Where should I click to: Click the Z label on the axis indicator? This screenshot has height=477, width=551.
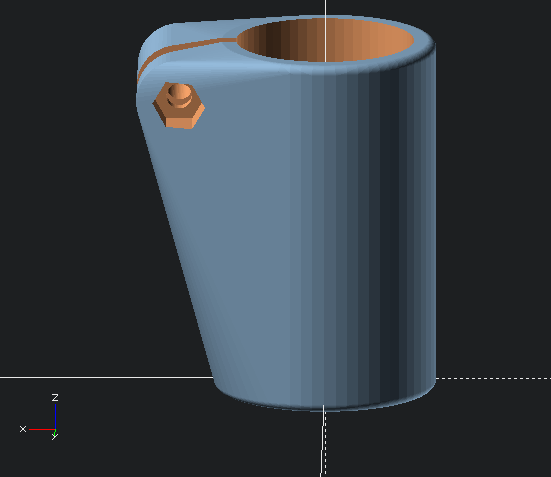[x=55, y=398]
